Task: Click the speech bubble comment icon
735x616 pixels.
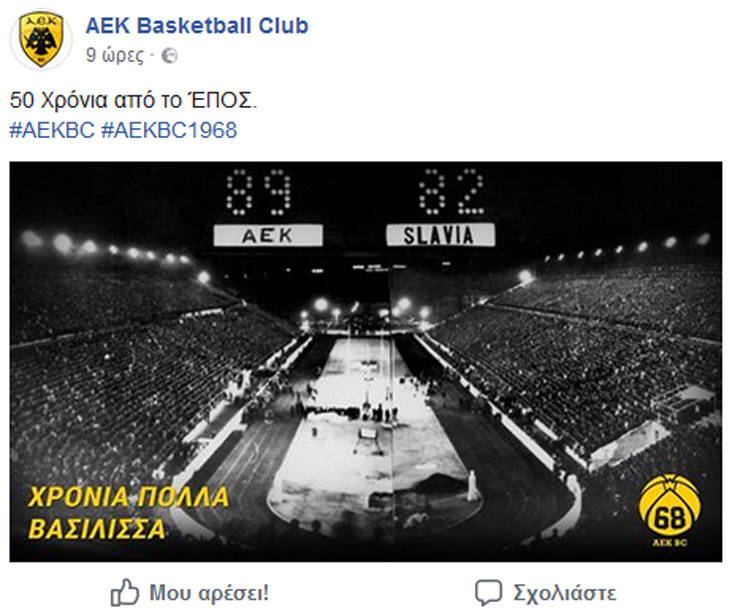Action: click(x=488, y=593)
